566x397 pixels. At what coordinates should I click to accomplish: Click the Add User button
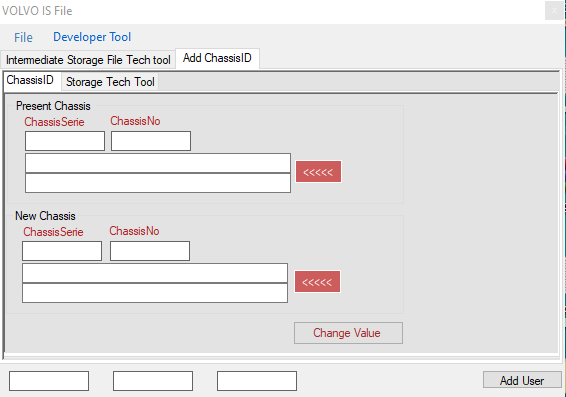coord(522,380)
